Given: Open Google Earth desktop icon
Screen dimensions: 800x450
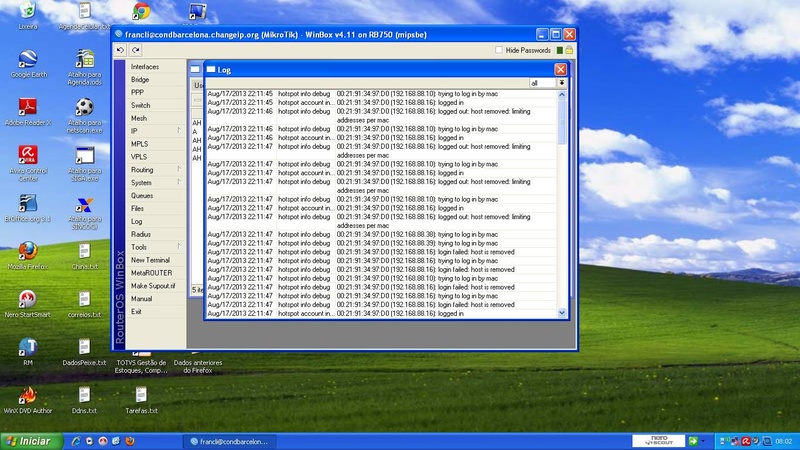Looking at the screenshot, I should (29, 64).
